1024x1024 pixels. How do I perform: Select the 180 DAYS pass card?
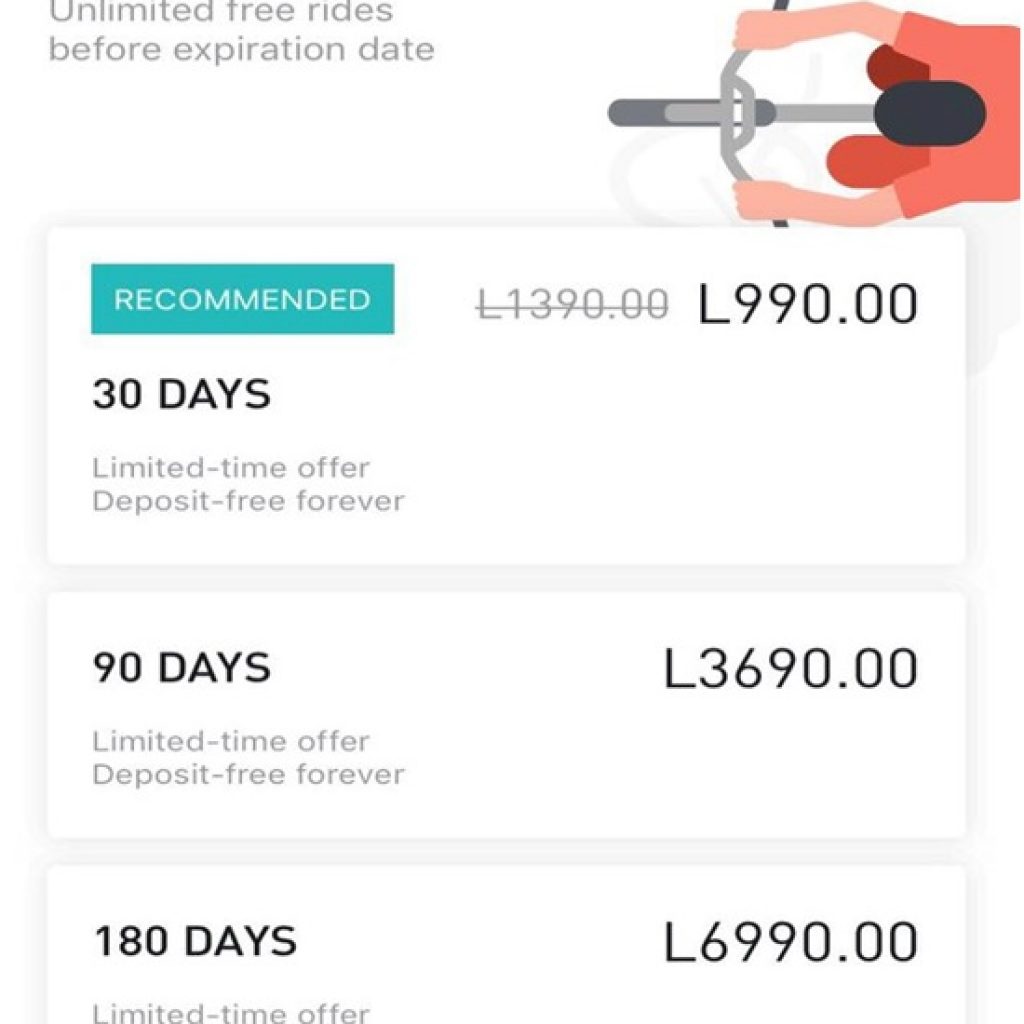506,944
